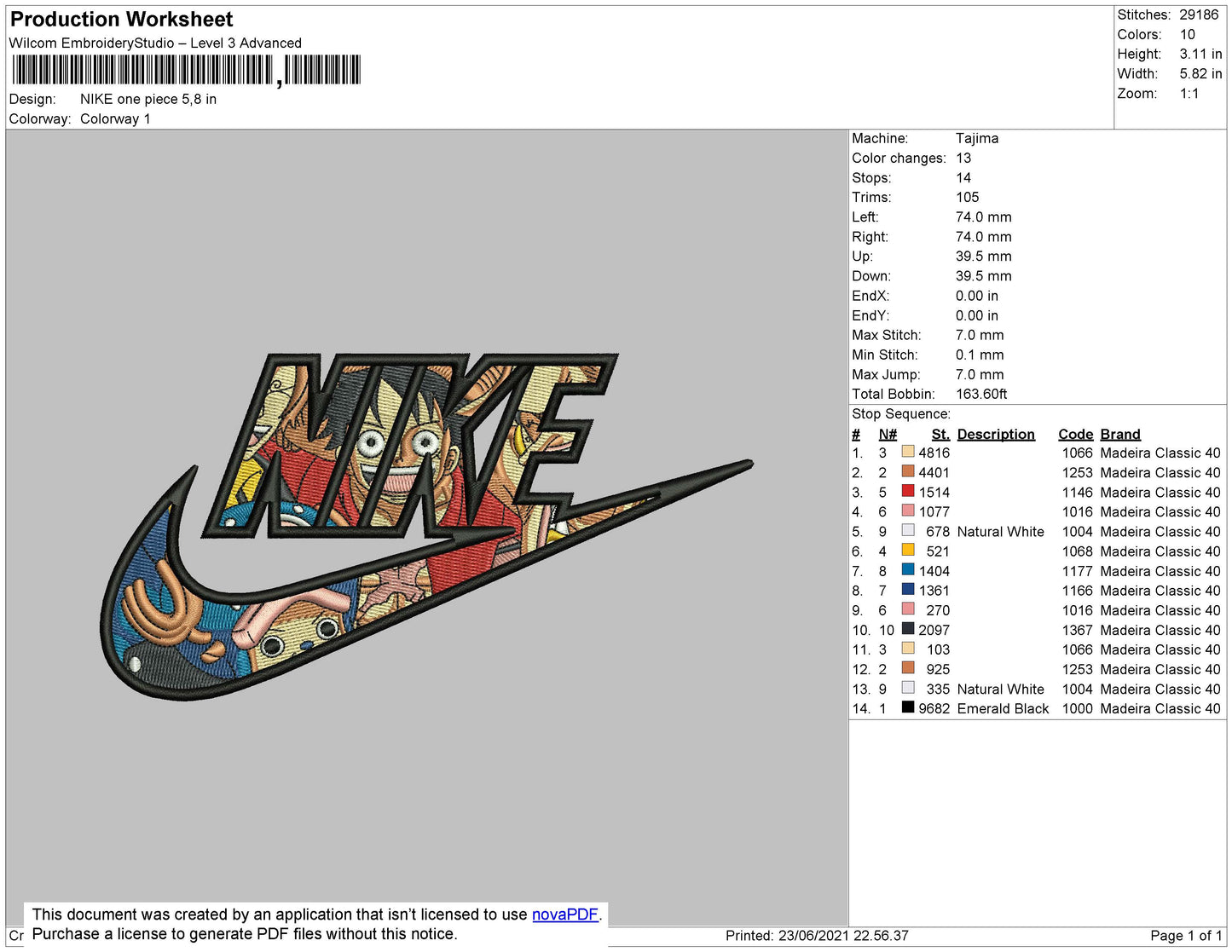Click the Natural White swatch with 678 stitches
The image size is (1232, 952).
tap(908, 531)
